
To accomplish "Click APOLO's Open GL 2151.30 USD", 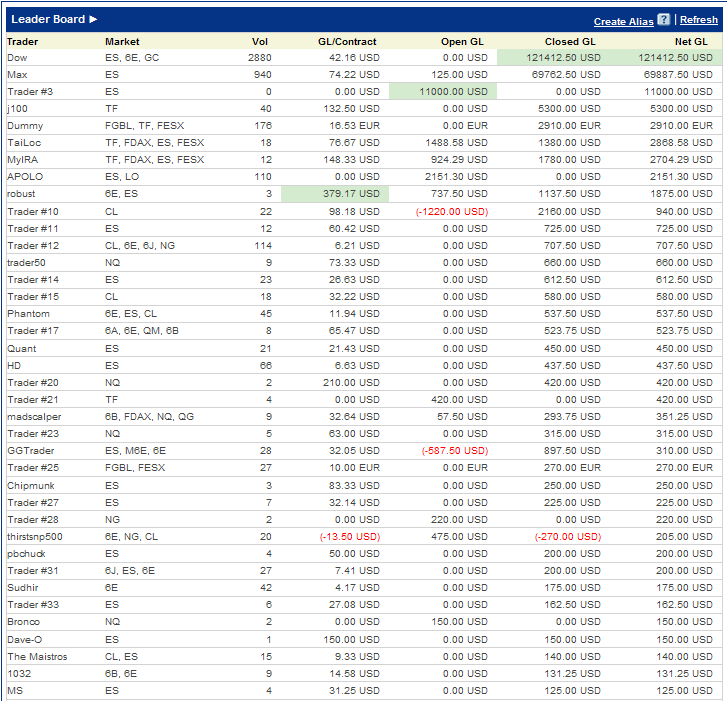I will click(x=457, y=177).
